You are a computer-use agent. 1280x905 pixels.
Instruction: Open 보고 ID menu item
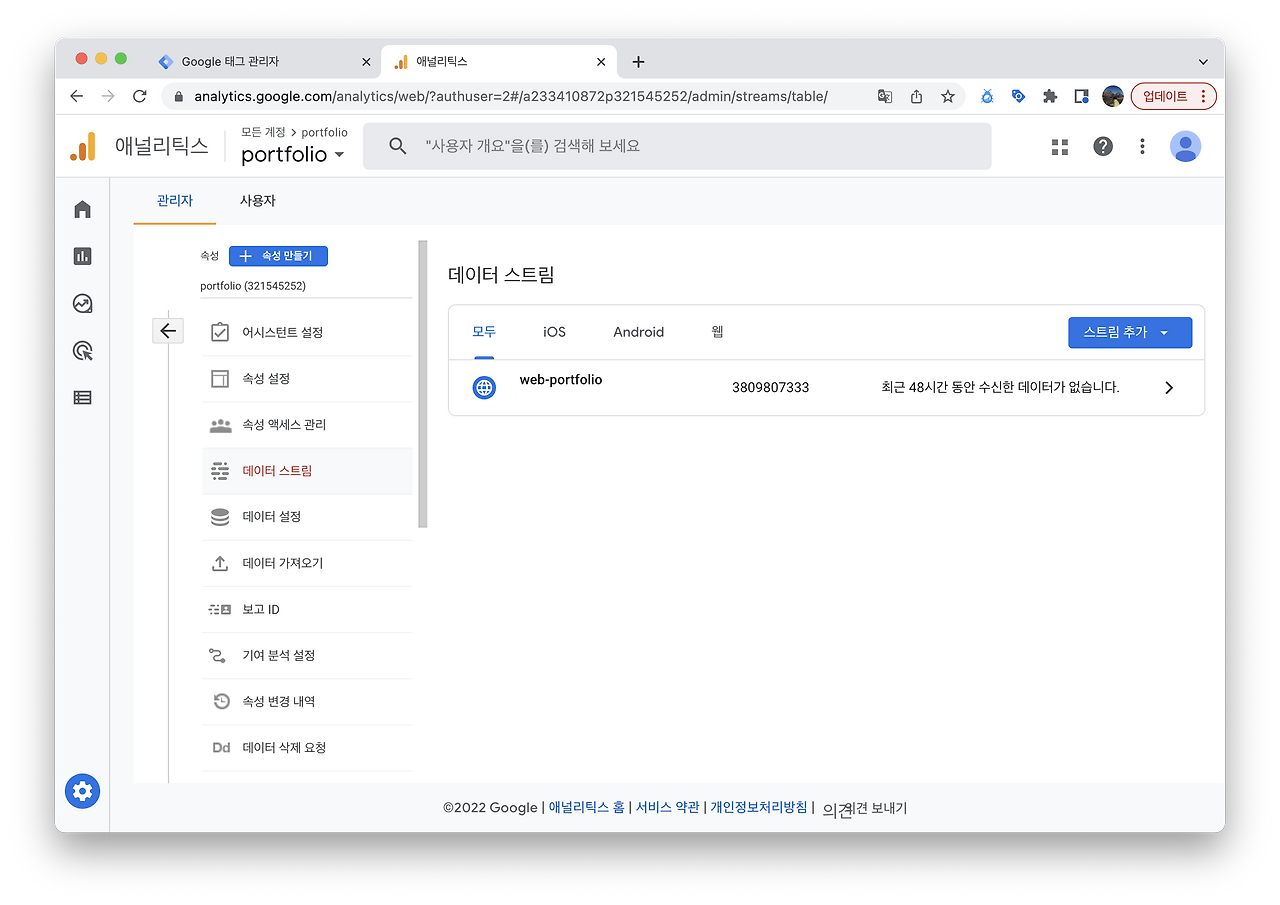307,609
